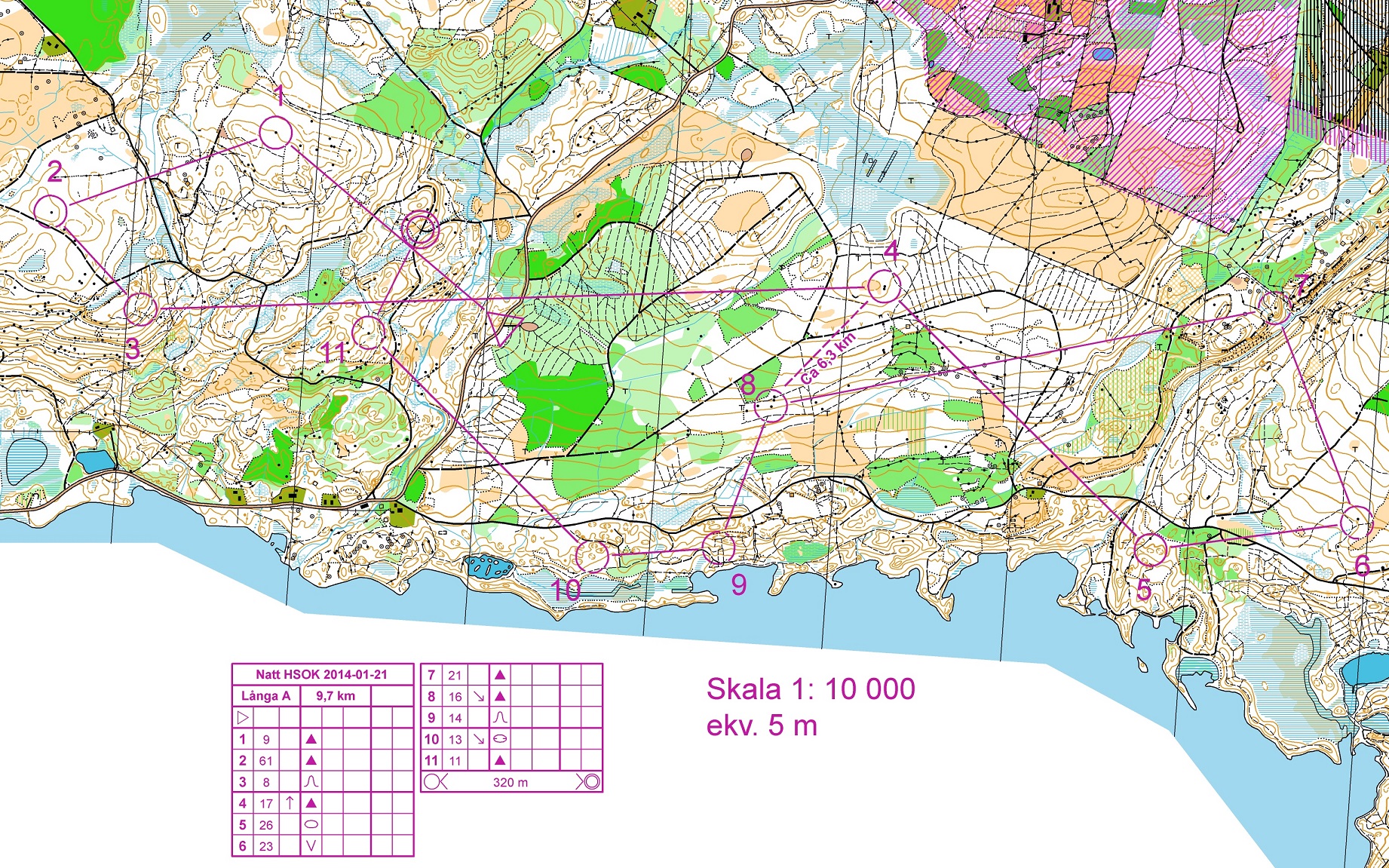Click control circle 11 below the finish

coord(369,333)
